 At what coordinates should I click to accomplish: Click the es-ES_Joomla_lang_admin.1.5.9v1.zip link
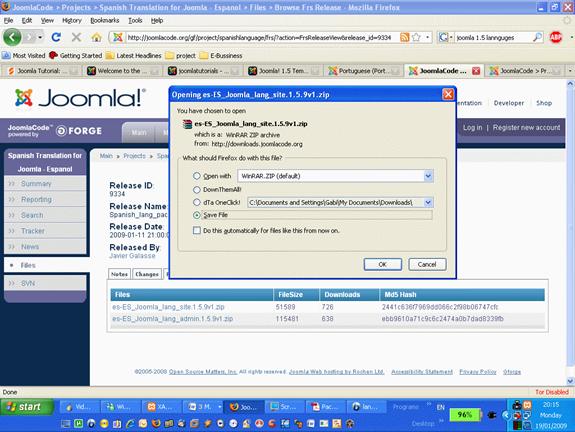click(x=173, y=319)
